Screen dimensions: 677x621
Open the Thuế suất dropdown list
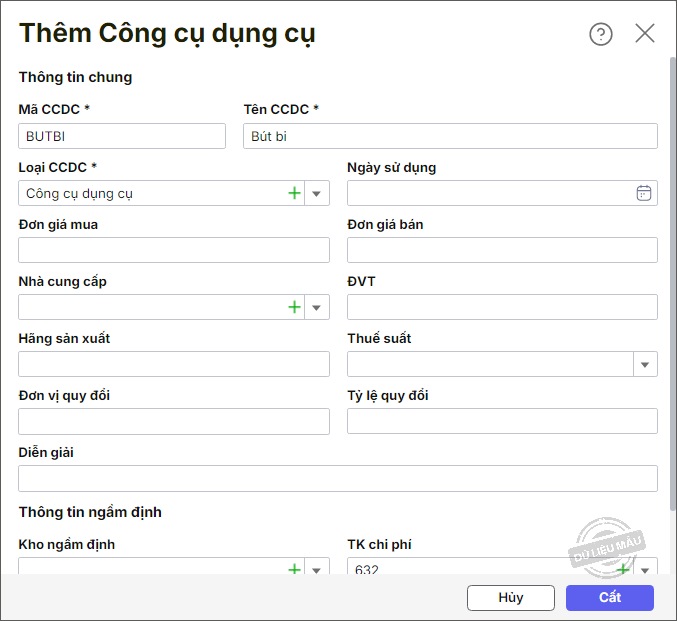pyautogui.click(x=645, y=364)
